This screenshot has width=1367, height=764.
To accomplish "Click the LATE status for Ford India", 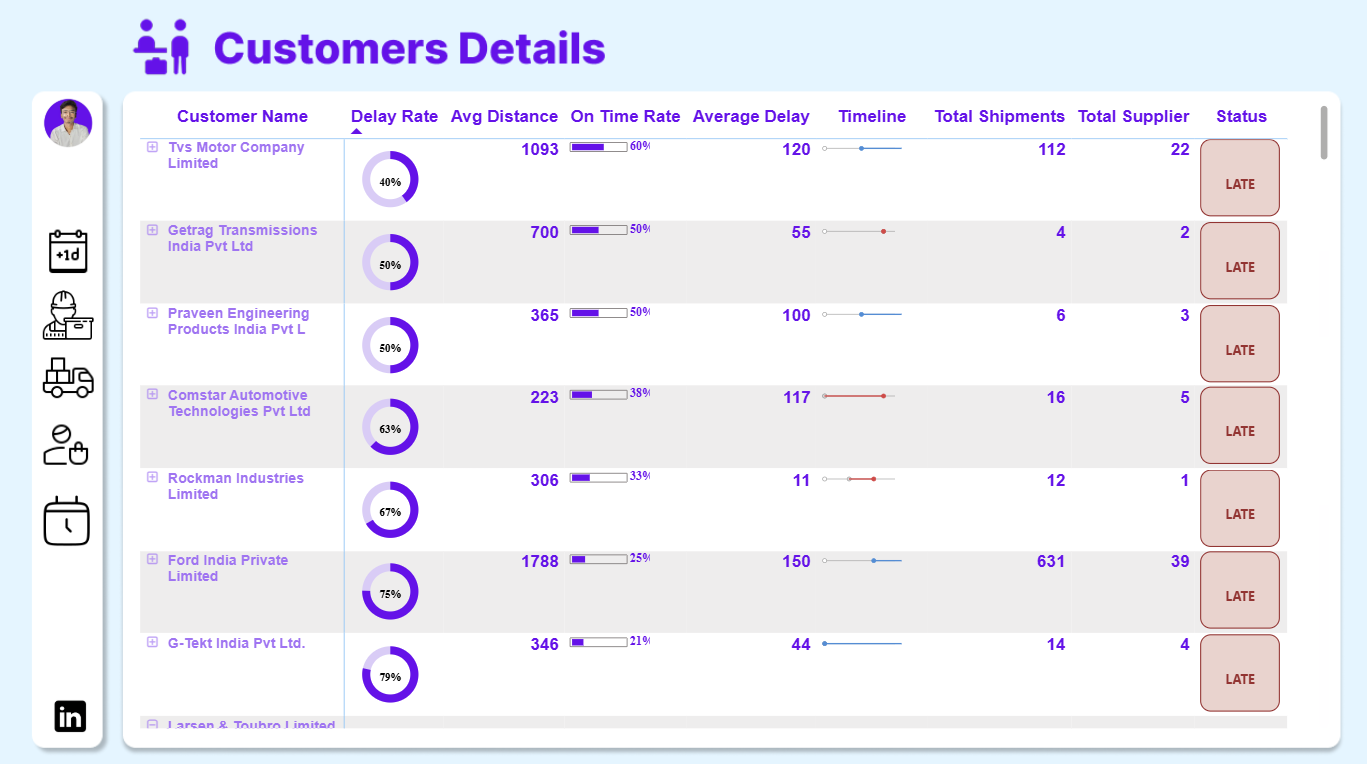I will pyautogui.click(x=1240, y=591).
